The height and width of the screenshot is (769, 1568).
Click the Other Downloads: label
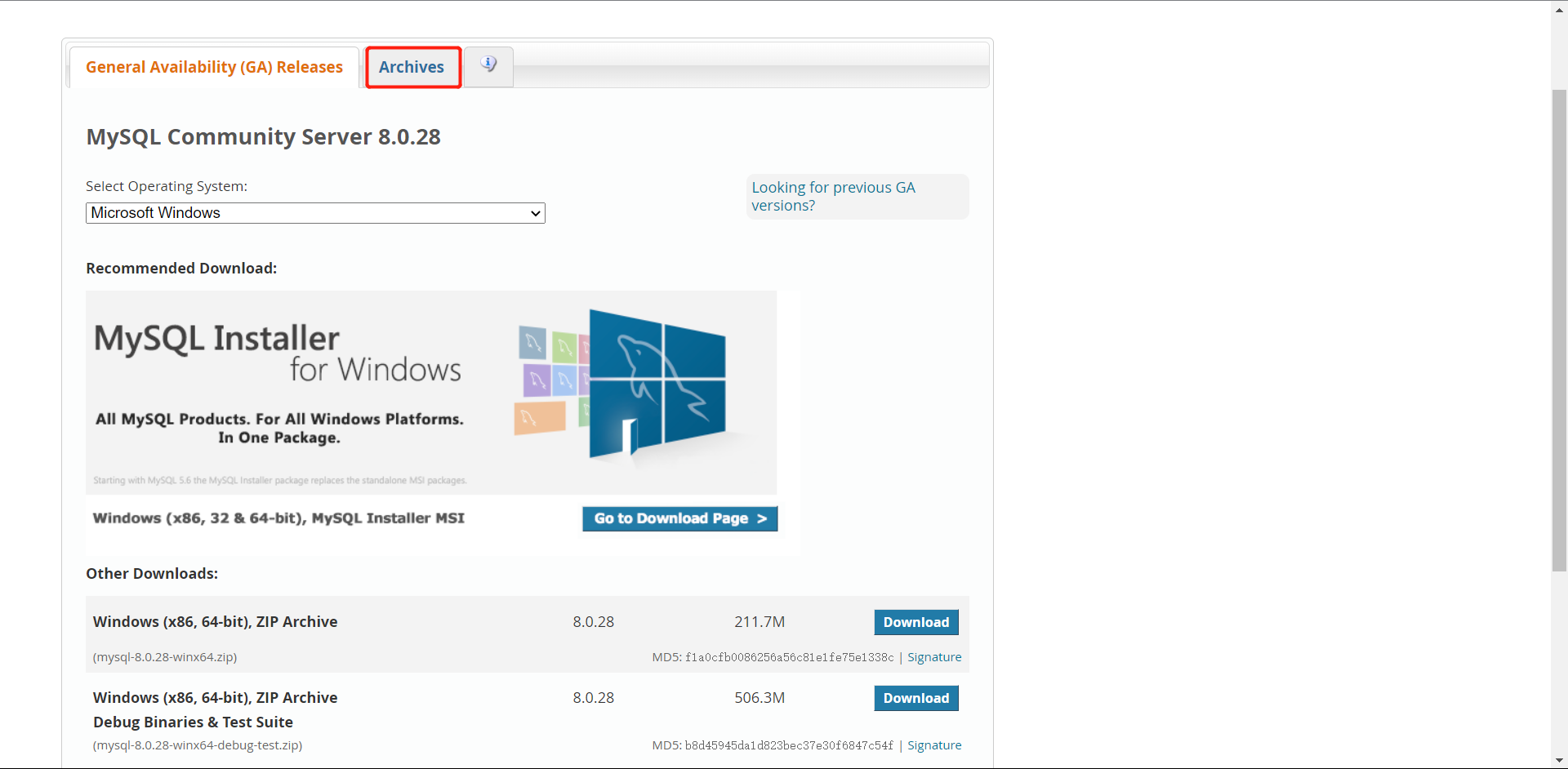[152, 574]
